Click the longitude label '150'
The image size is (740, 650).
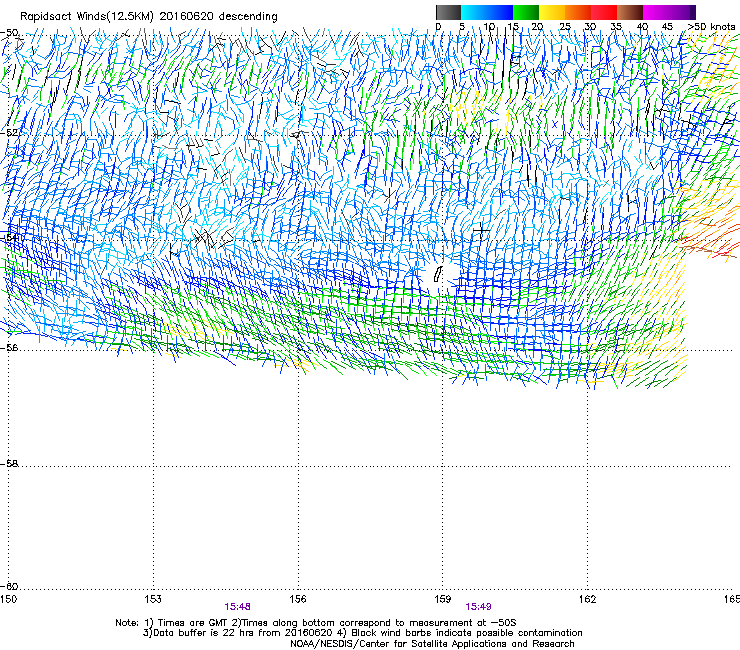(8, 599)
